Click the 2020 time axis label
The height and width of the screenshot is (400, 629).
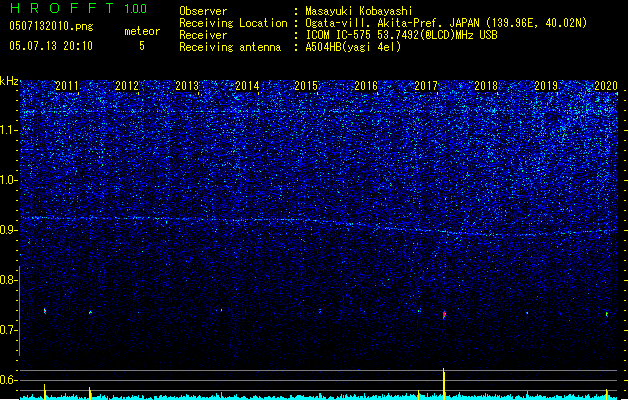pos(606,86)
